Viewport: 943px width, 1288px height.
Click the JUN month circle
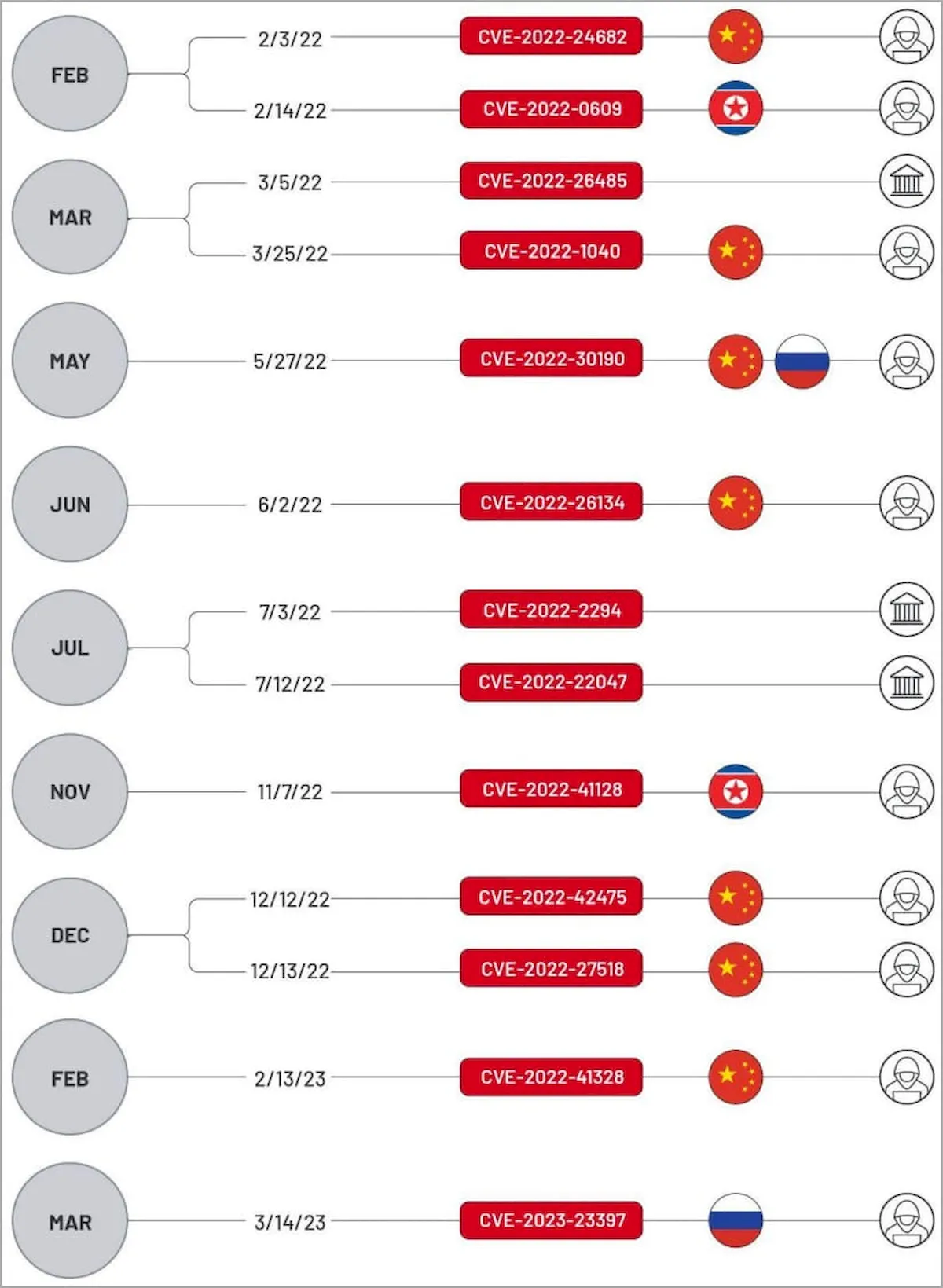click(70, 505)
